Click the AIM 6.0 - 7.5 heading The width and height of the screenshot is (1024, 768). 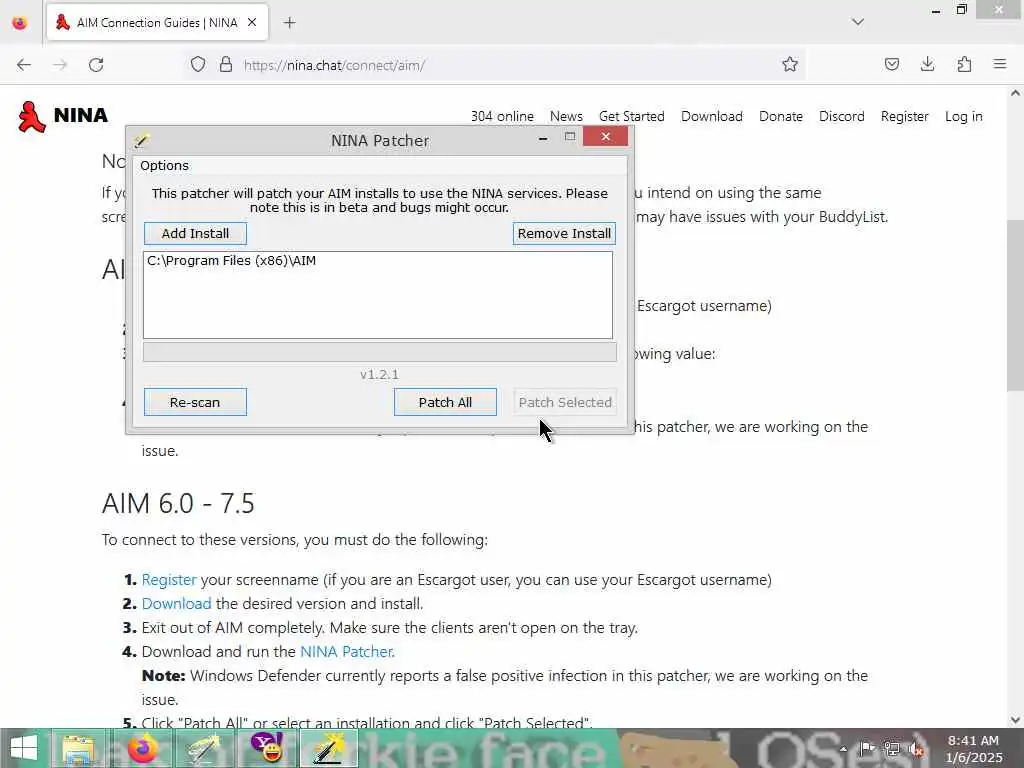pyautogui.click(x=178, y=504)
